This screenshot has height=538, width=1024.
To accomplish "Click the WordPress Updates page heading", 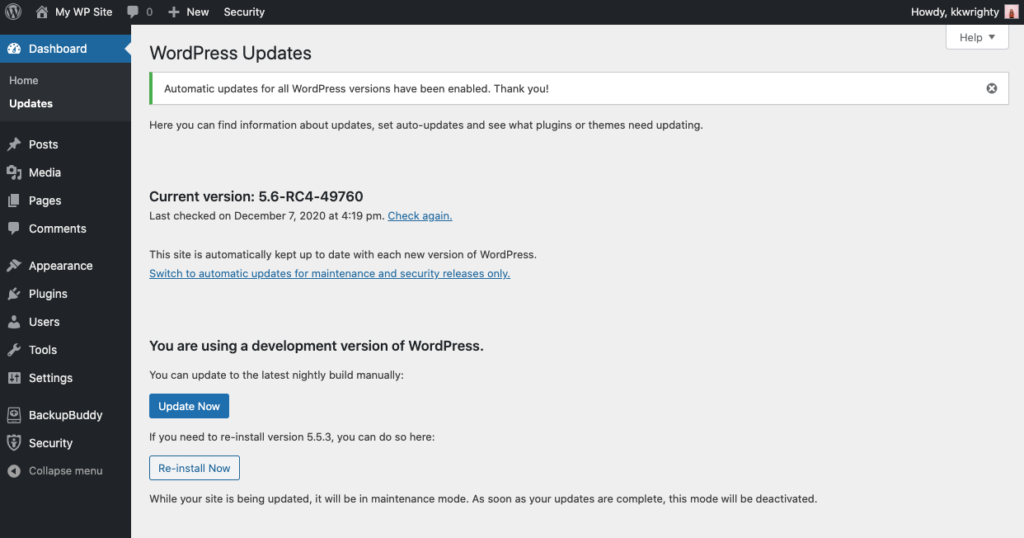I will click(x=231, y=53).
